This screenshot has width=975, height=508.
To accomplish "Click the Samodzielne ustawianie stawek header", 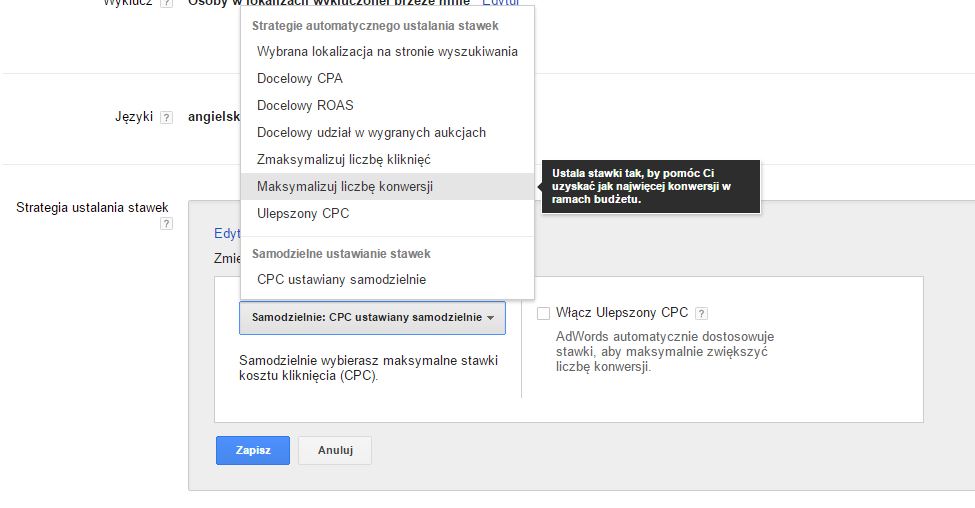I will point(341,254).
